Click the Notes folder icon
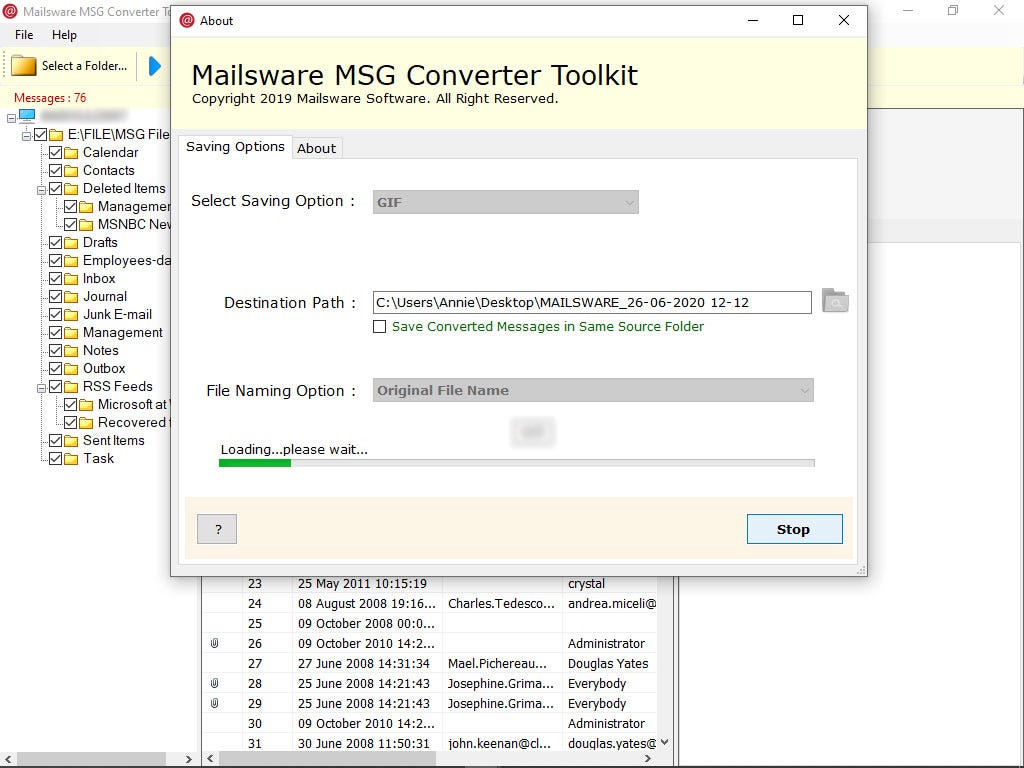The width and height of the screenshot is (1024, 768). click(71, 351)
